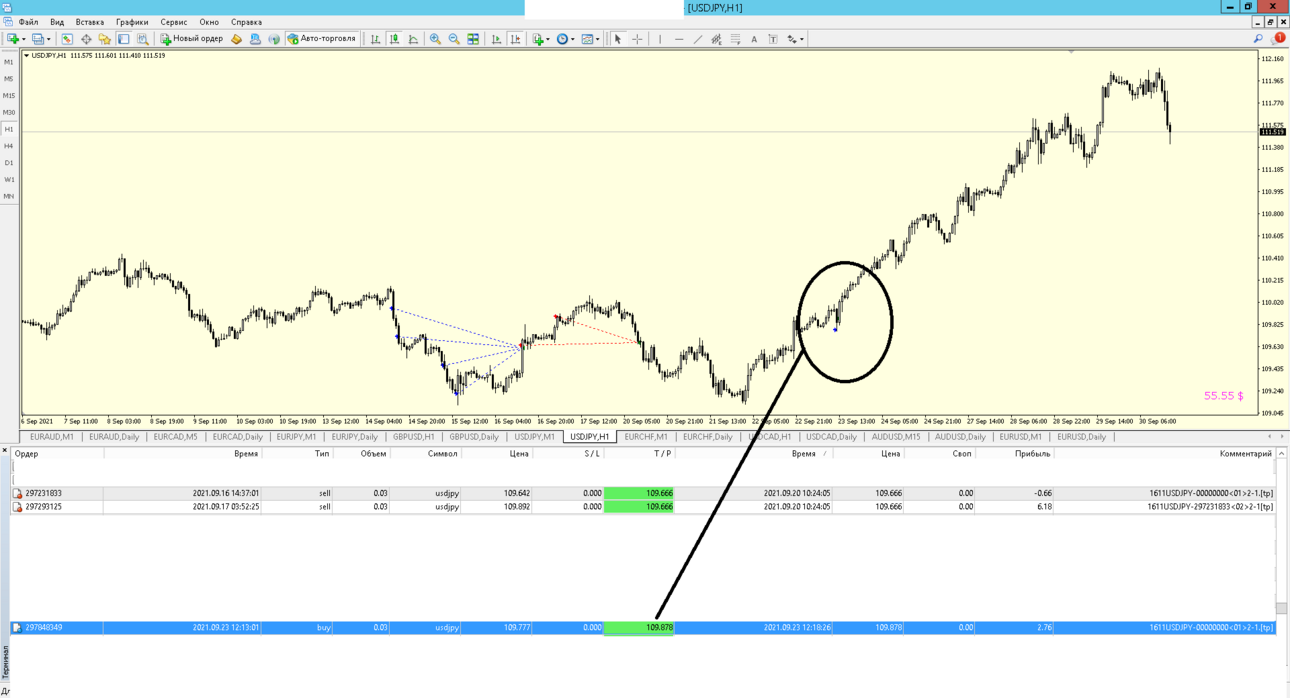Open search magnifier in toolbar
This screenshot has height=698, width=1290.
(x=1258, y=39)
